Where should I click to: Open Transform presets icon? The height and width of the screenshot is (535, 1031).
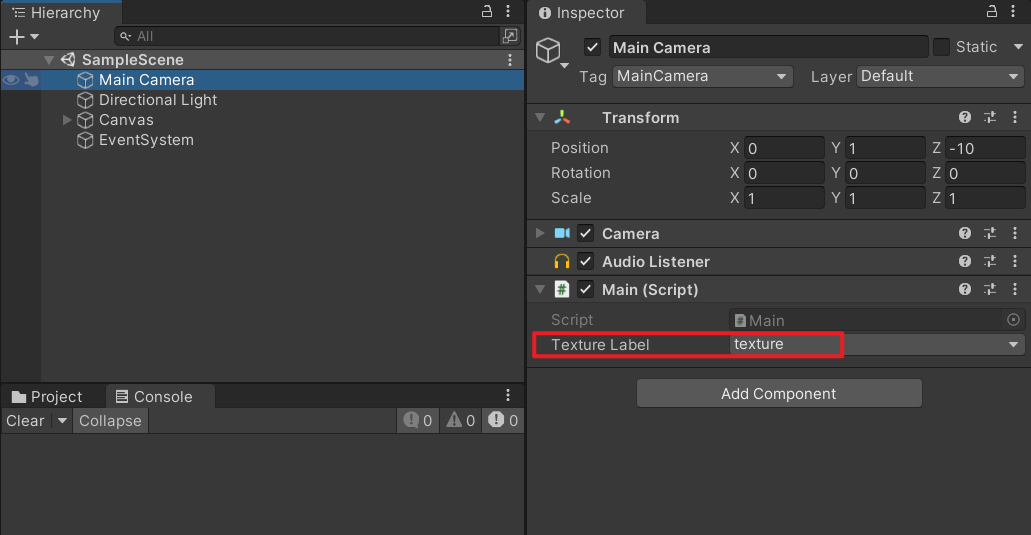(x=990, y=117)
